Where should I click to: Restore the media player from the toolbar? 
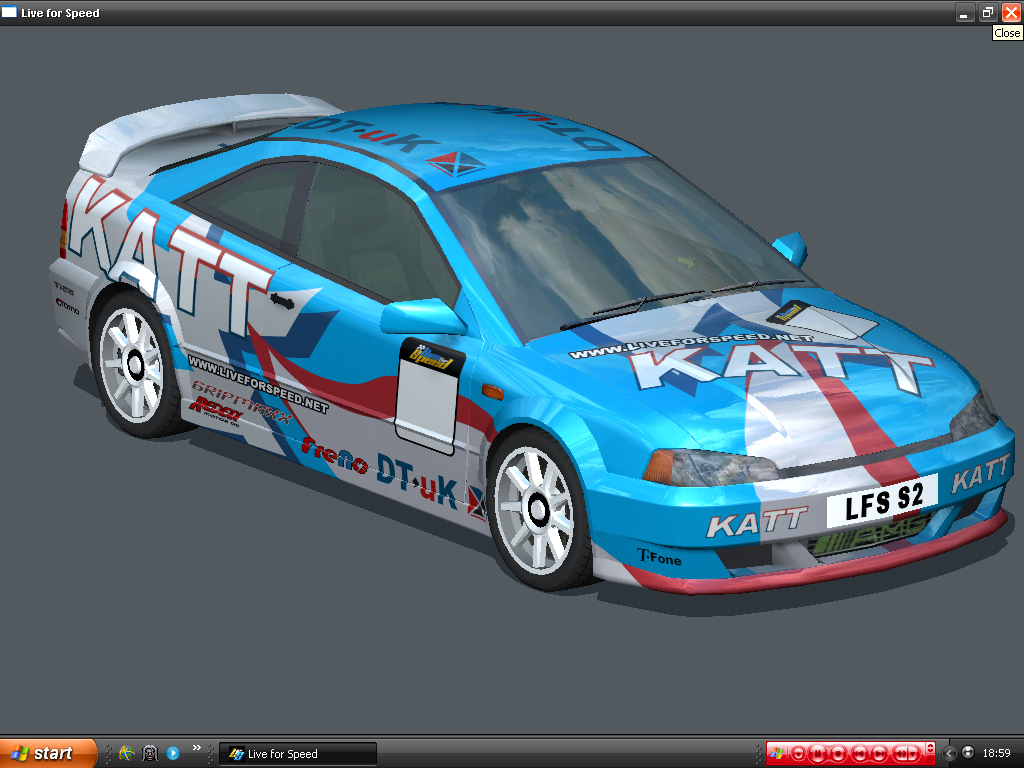pyautogui.click(x=930, y=759)
